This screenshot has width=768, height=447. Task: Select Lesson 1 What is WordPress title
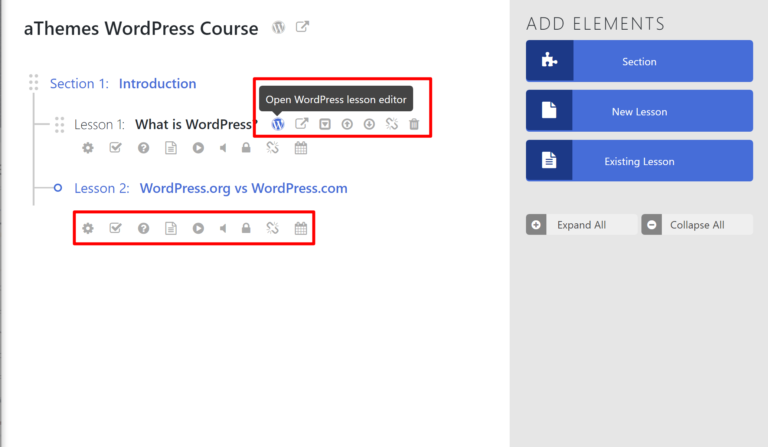tap(195, 124)
